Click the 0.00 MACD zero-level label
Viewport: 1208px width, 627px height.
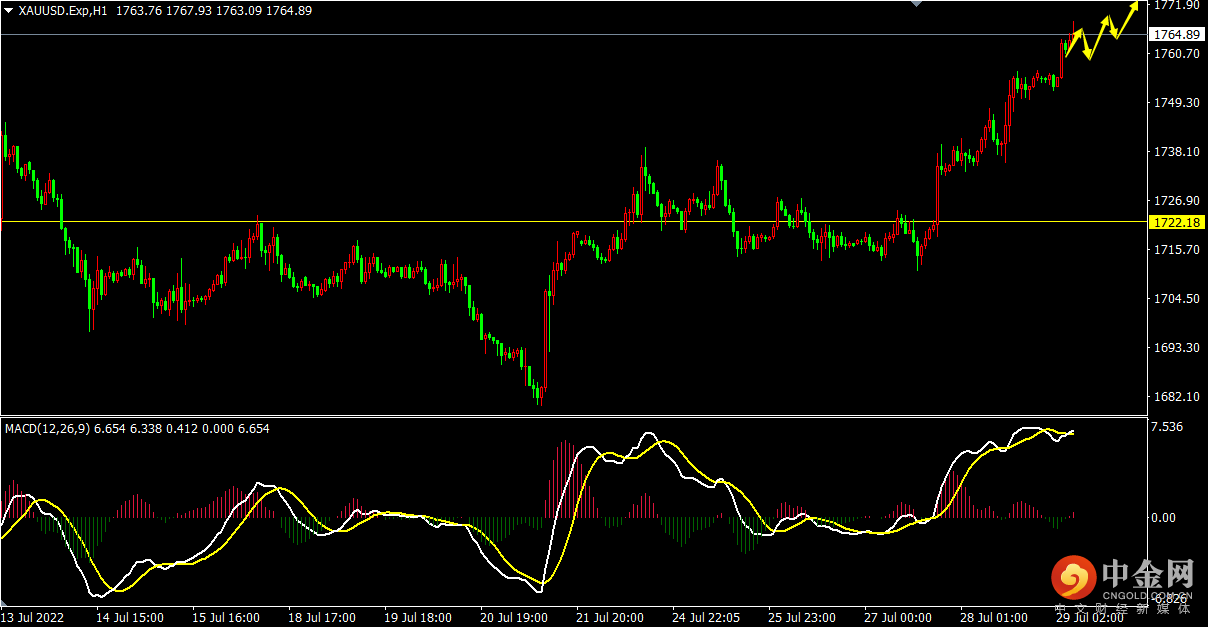tap(1164, 517)
